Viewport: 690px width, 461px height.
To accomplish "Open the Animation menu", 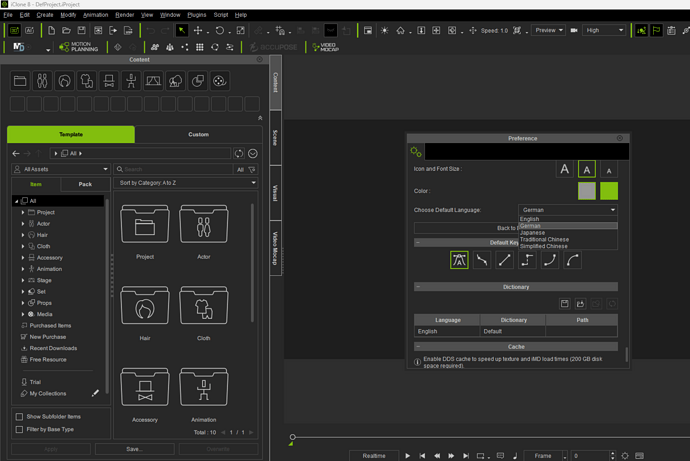I will pyautogui.click(x=95, y=15).
